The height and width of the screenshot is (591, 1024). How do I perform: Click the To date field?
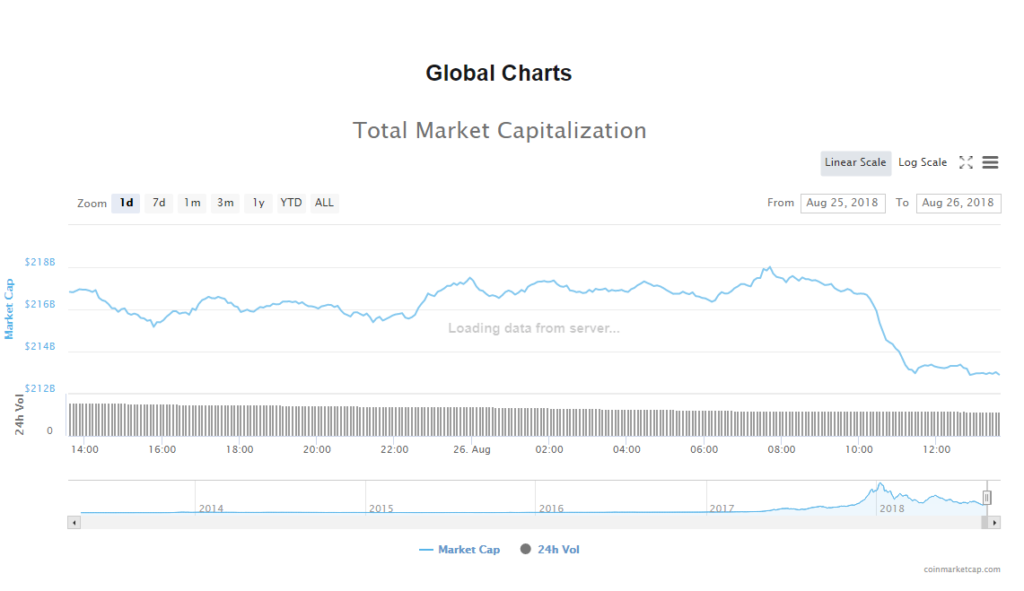pos(958,203)
